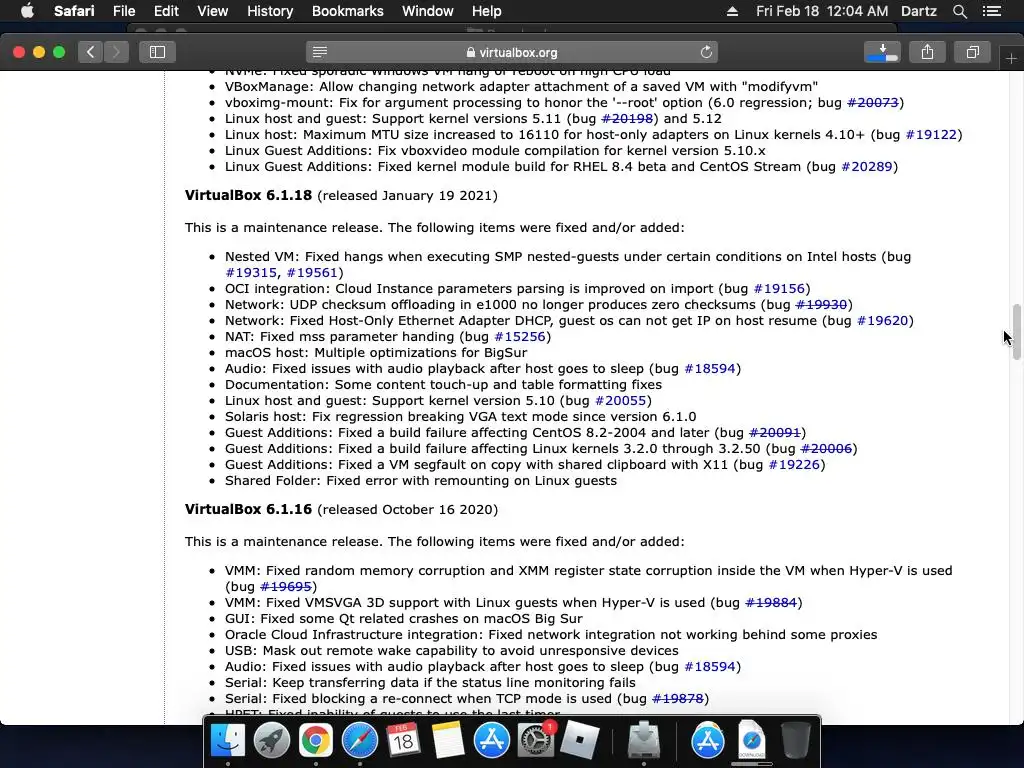Image resolution: width=1024 pixels, height=768 pixels.
Task: Open the Safari download file in Dock
Action: pos(752,741)
